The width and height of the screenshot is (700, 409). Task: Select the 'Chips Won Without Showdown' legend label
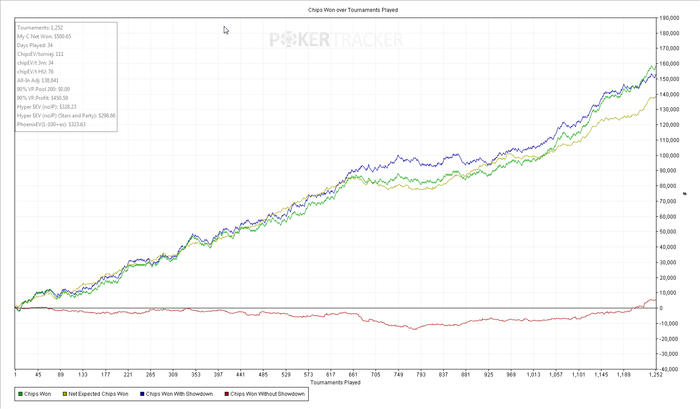pos(267,394)
